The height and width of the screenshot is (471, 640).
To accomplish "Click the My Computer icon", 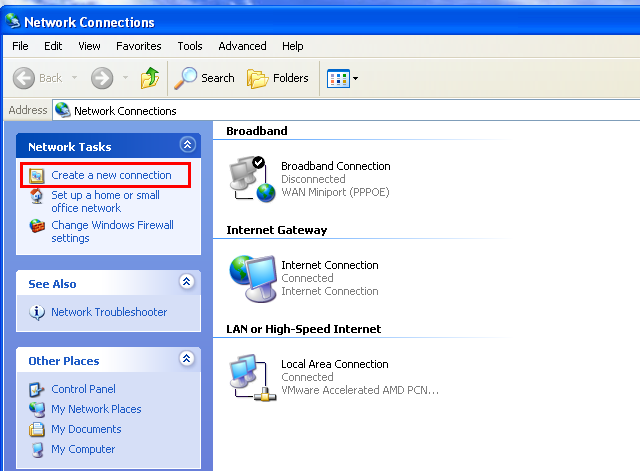I will click(x=38, y=450).
